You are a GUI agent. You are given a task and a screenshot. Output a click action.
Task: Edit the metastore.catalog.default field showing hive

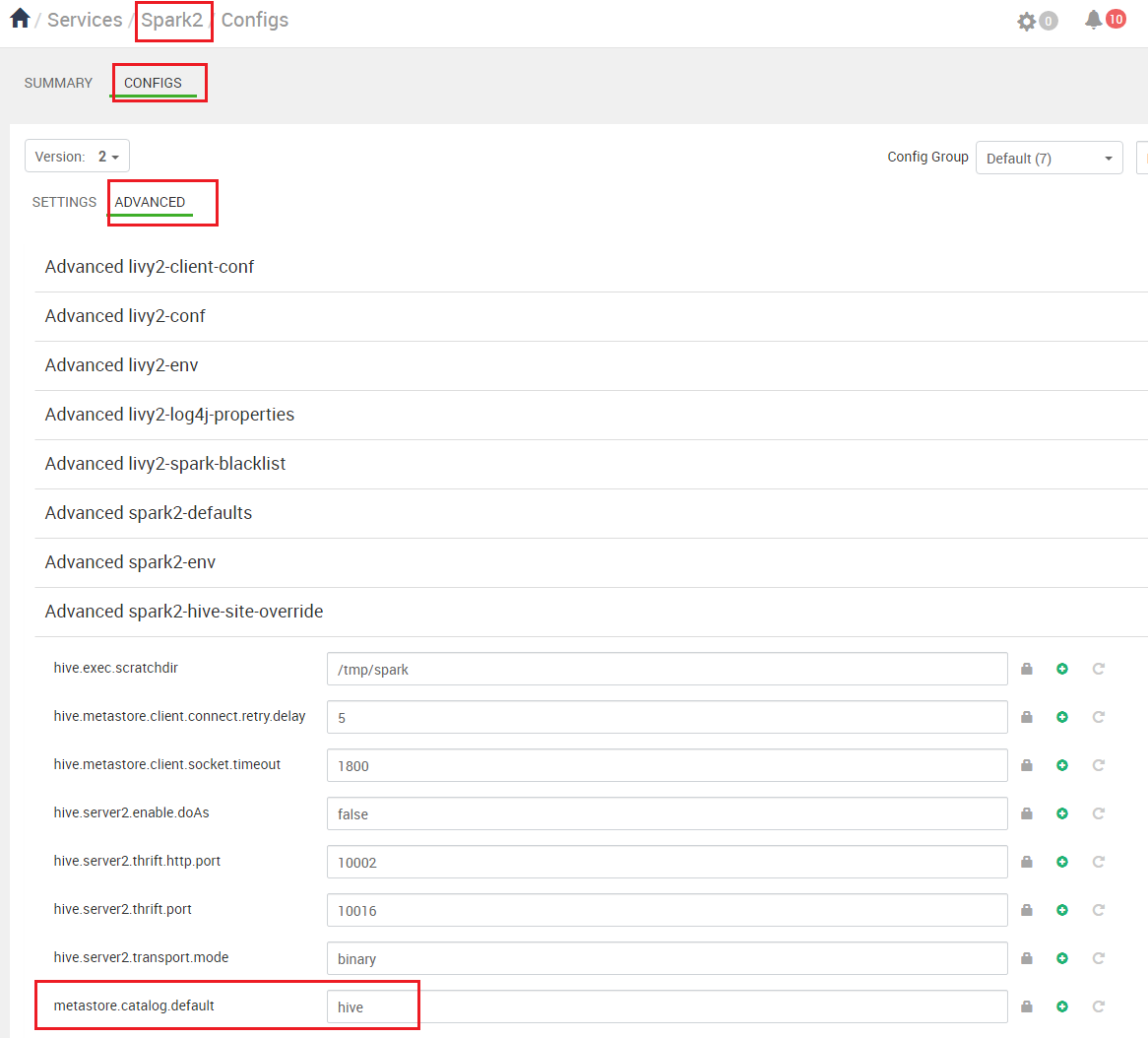pyautogui.click(x=667, y=1007)
